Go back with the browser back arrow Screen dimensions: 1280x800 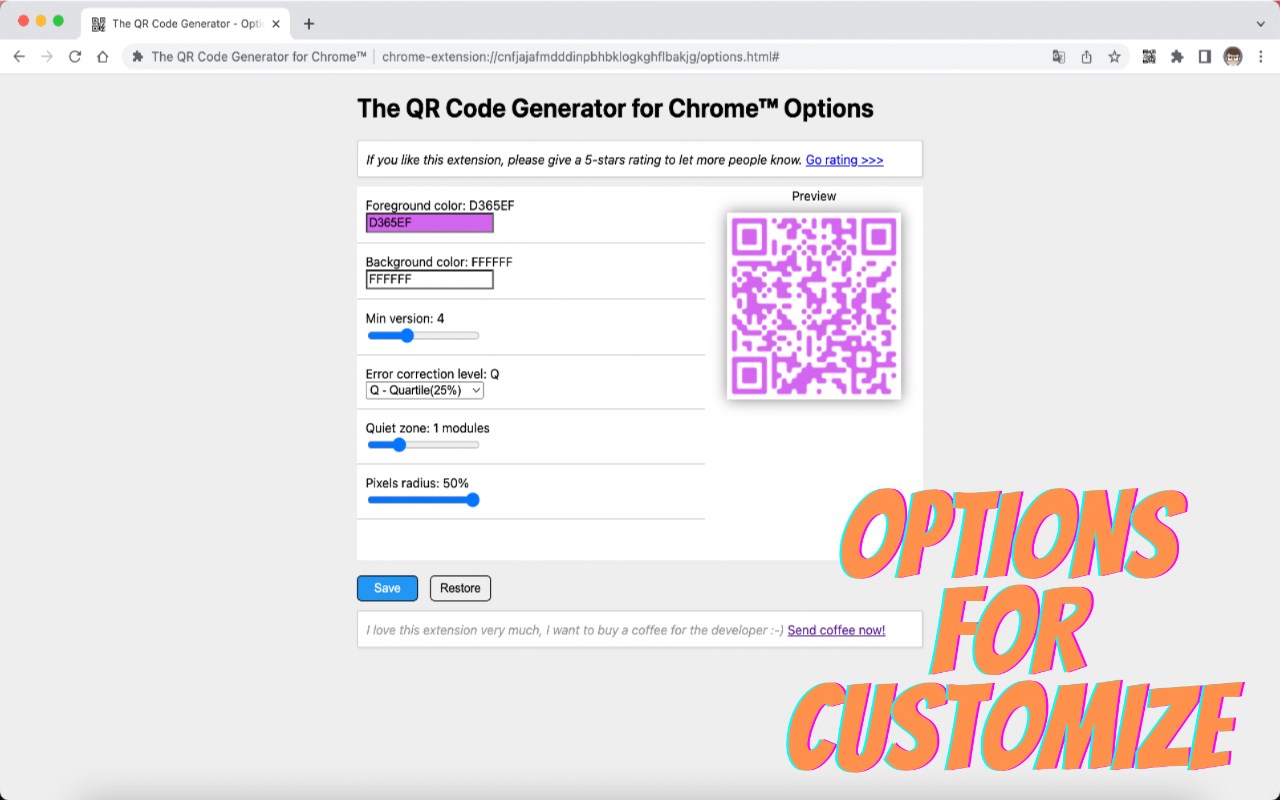click(19, 57)
